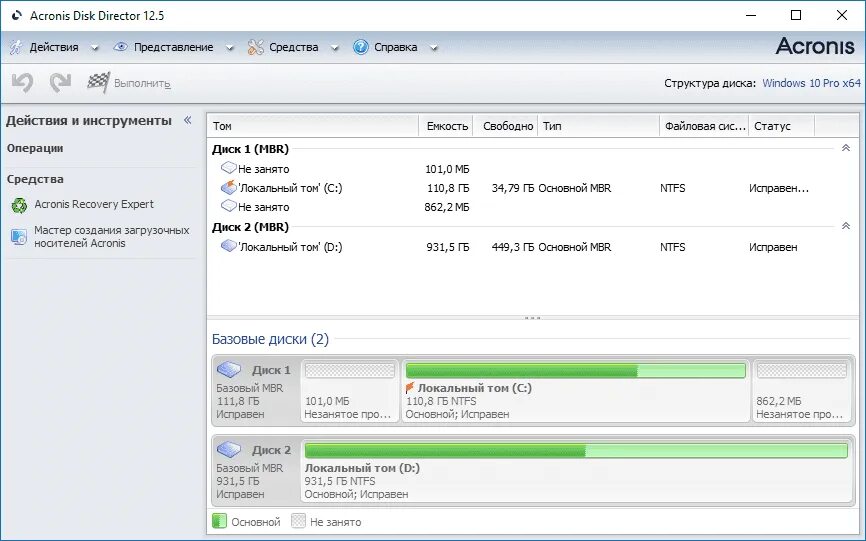Collapse the Диск 2 (MBR) group
Image resolution: width=866 pixels, height=541 pixels.
[x=846, y=226]
